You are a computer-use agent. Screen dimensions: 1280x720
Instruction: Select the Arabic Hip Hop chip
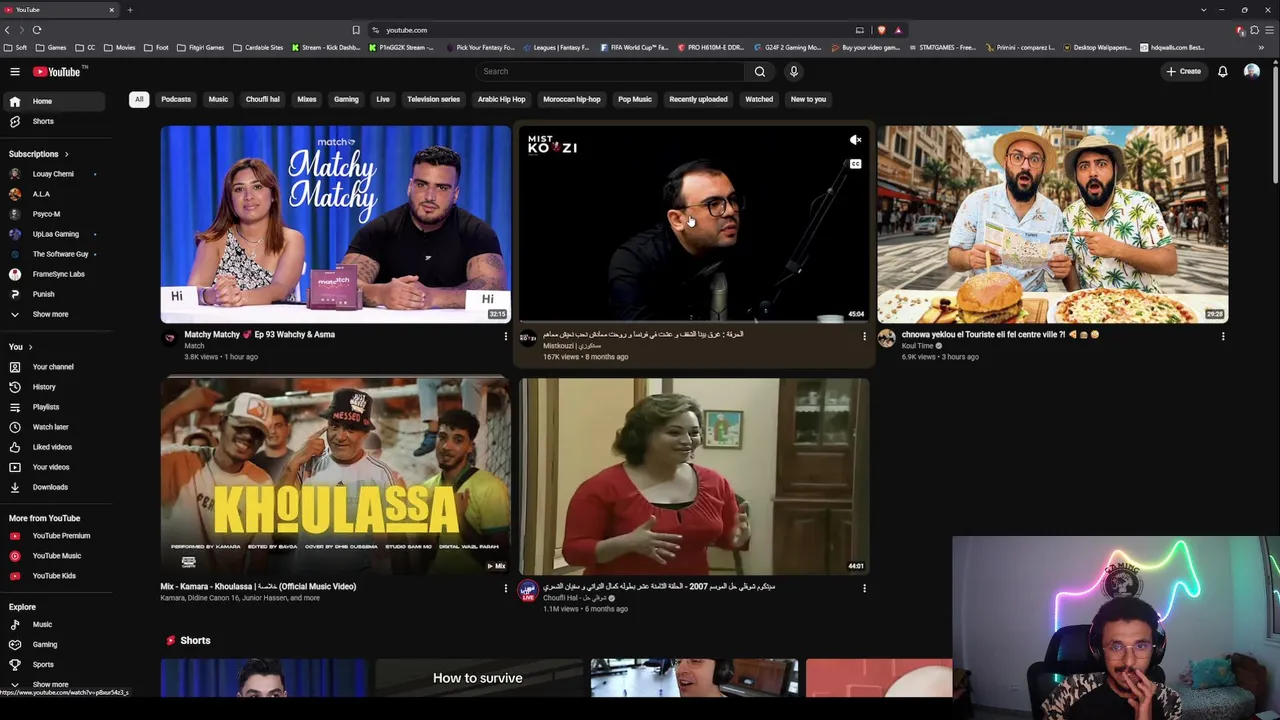[x=501, y=99]
